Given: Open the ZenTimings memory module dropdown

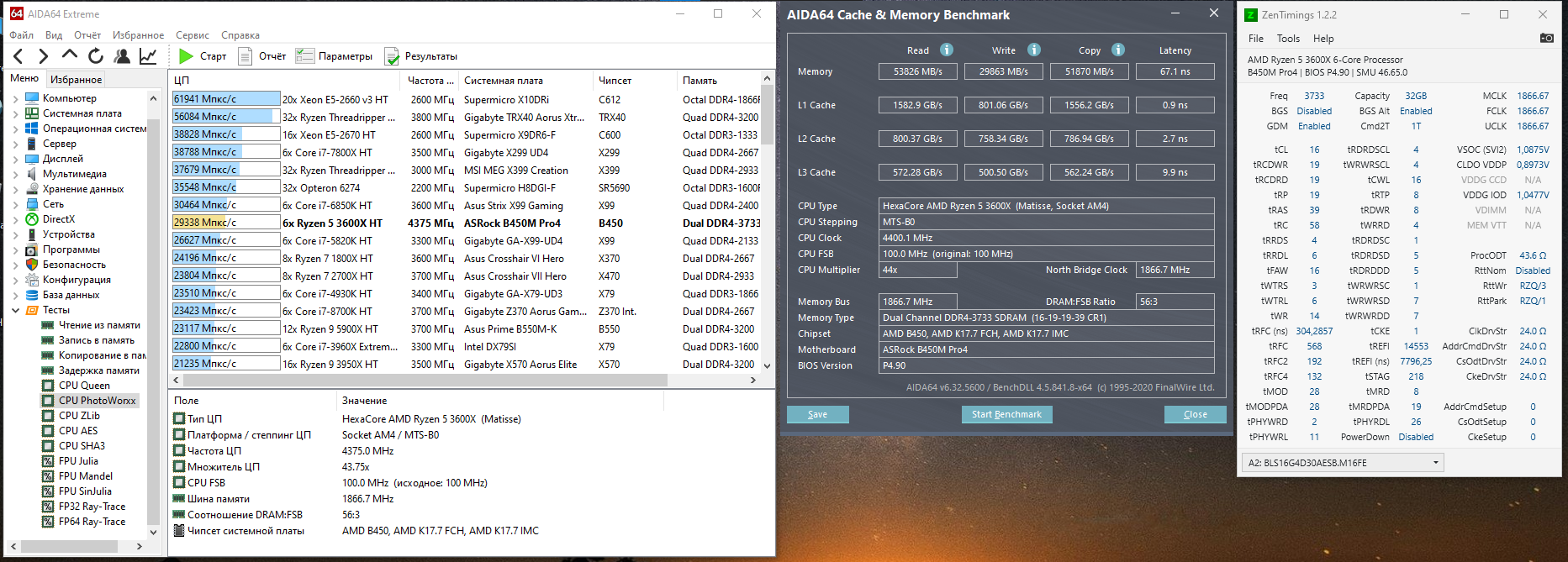Looking at the screenshot, I should (x=1343, y=463).
